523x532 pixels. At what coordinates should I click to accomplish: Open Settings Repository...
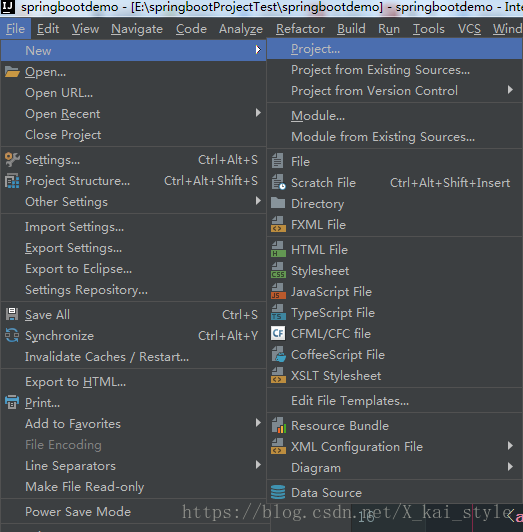pos(133,290)
